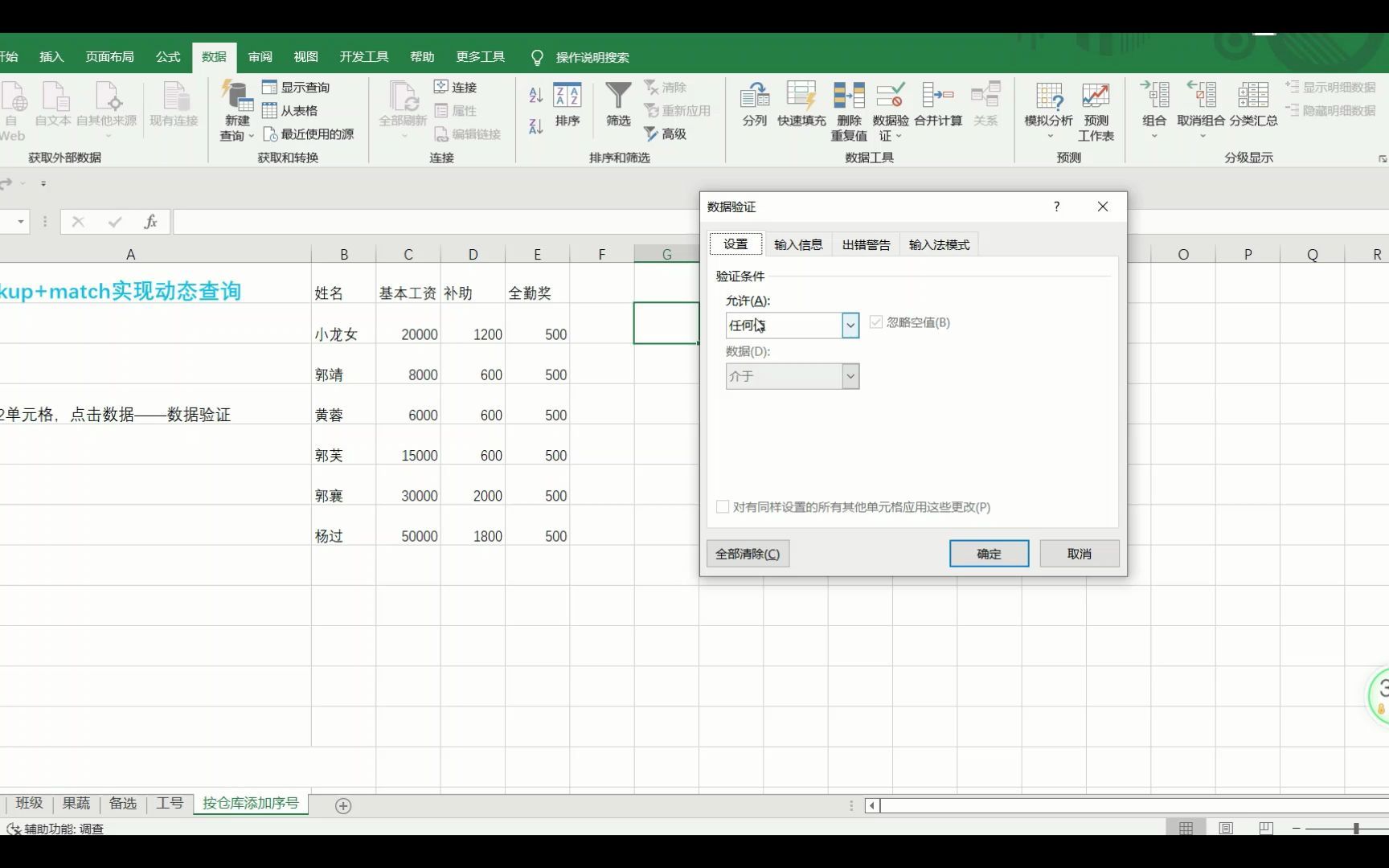
Task: Toggle the 高级 advanced filter option
Action: [x=667, y=133]
